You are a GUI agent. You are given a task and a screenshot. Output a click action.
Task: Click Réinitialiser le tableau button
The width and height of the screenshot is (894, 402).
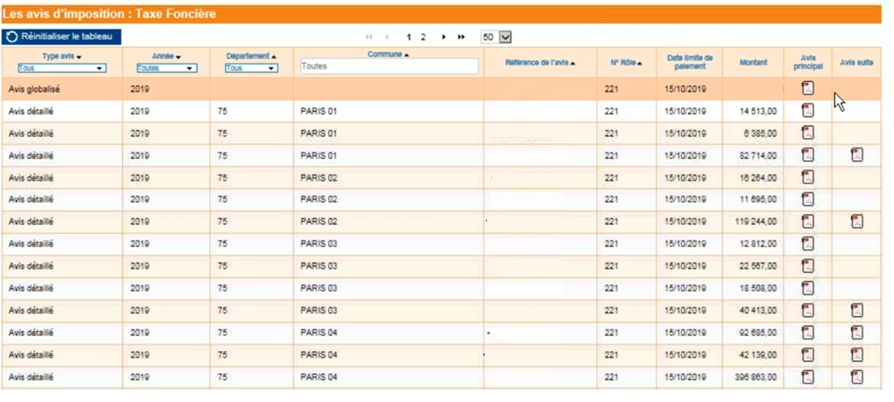[61, 37]
